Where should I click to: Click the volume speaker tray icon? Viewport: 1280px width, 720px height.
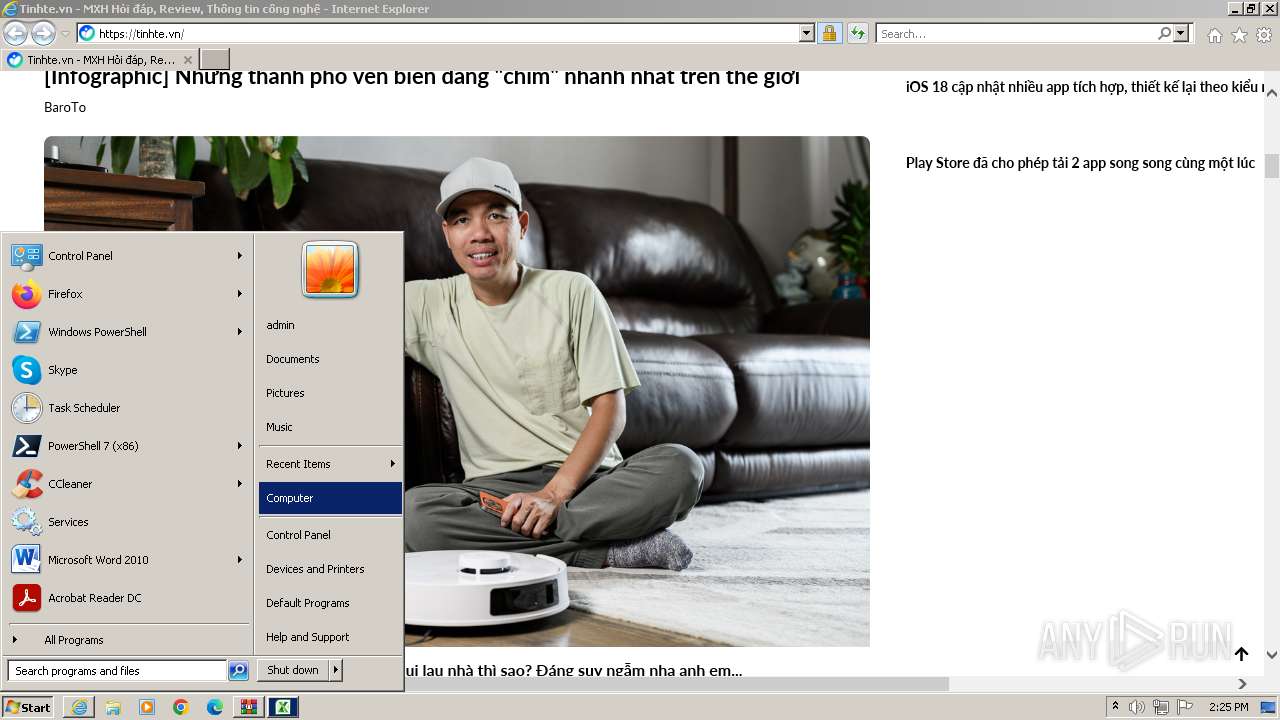point(1137,707)
